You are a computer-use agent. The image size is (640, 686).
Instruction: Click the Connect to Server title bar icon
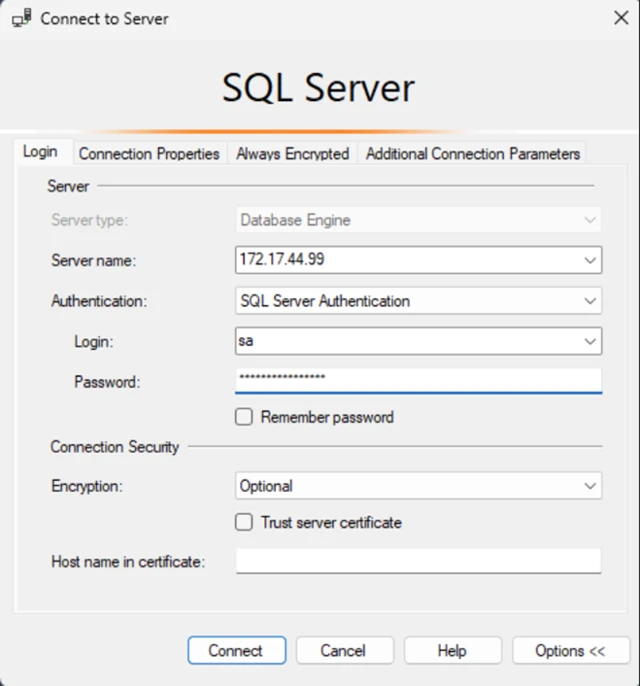(x=21, y=19)
